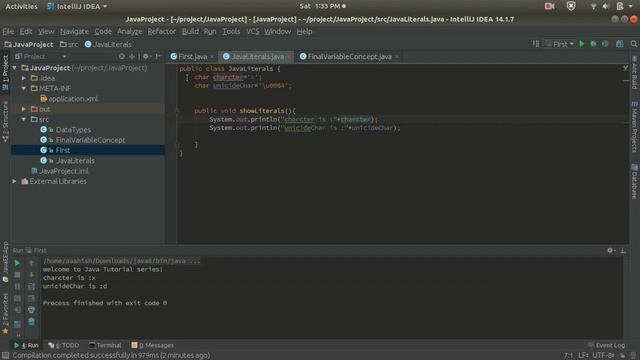Hide the Project panel with the hide icon
Screen dimensions: 640x360
[158, 56]
